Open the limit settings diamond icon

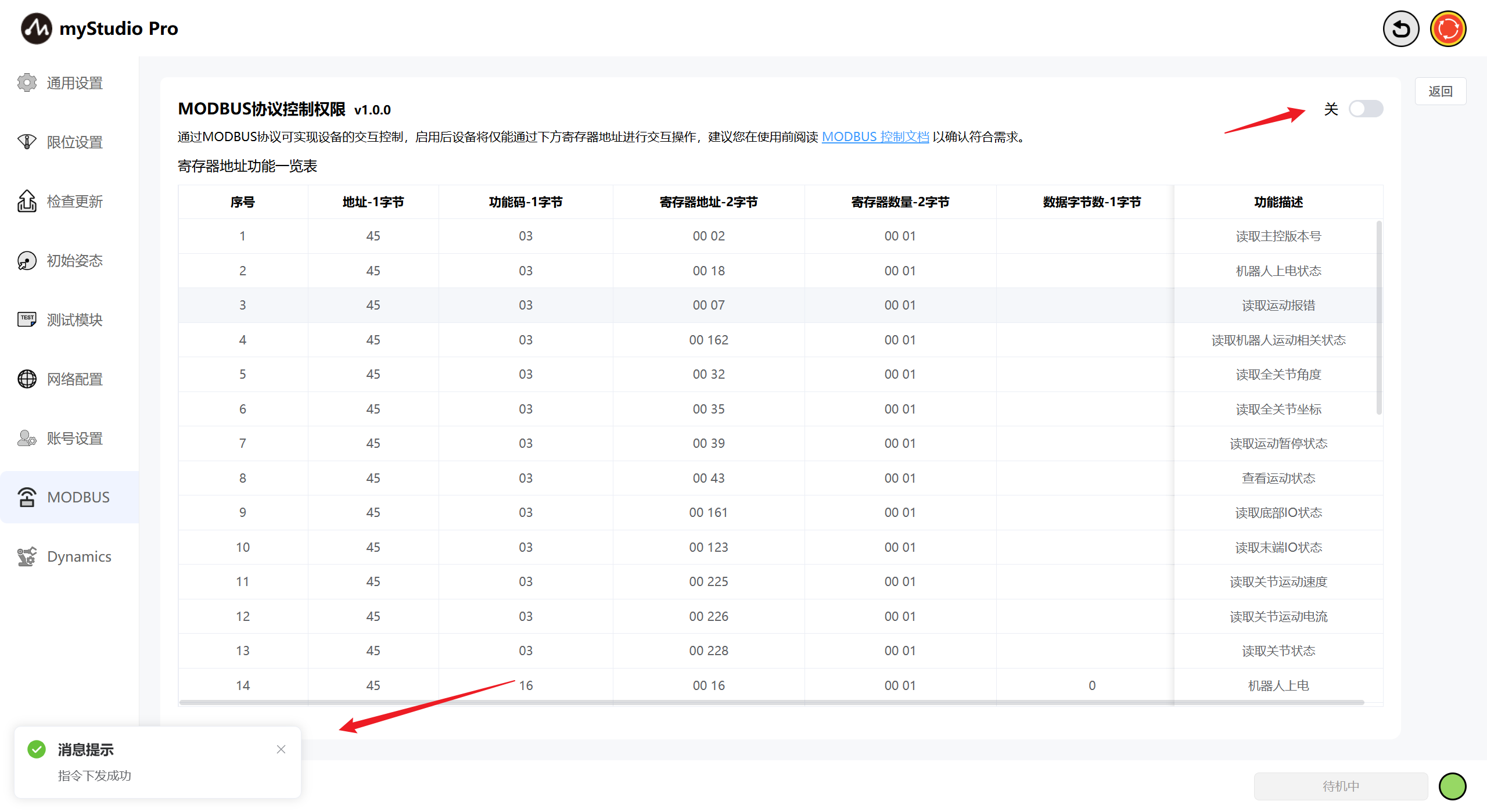pyautogui.click(x=27, y=142)
